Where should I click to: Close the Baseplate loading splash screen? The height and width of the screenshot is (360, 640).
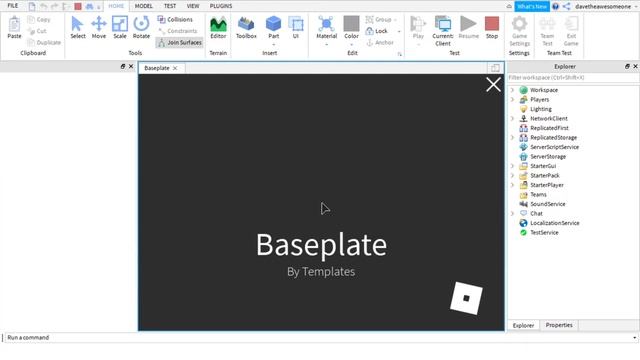pyautogui.click(x=493, y=84)
